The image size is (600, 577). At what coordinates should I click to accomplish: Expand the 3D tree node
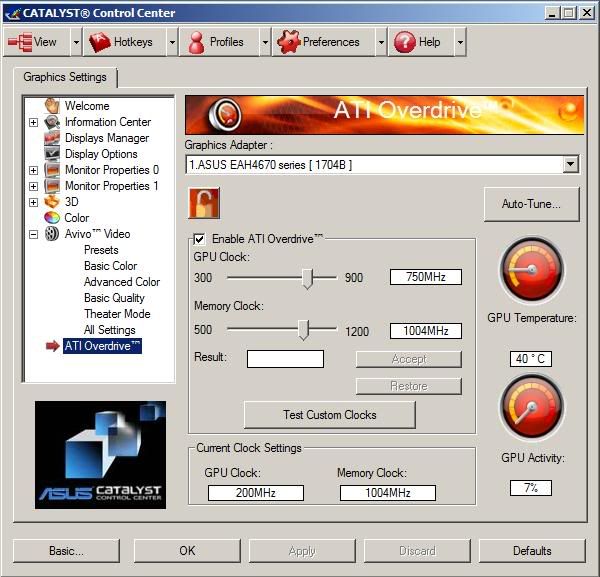(x=34, y=202)
